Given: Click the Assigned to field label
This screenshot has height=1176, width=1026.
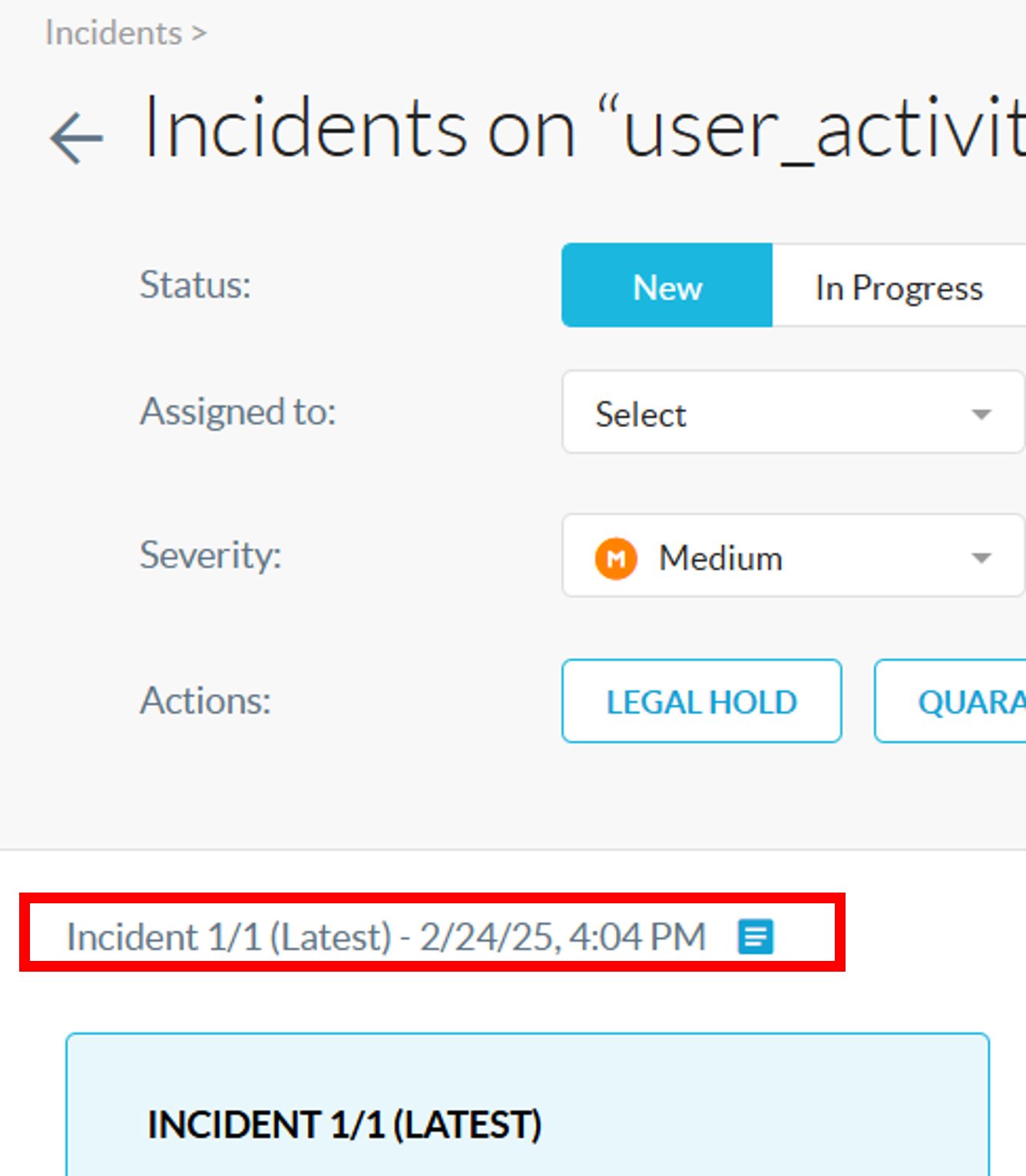Looking at the screenshot, I should [238, 412].
